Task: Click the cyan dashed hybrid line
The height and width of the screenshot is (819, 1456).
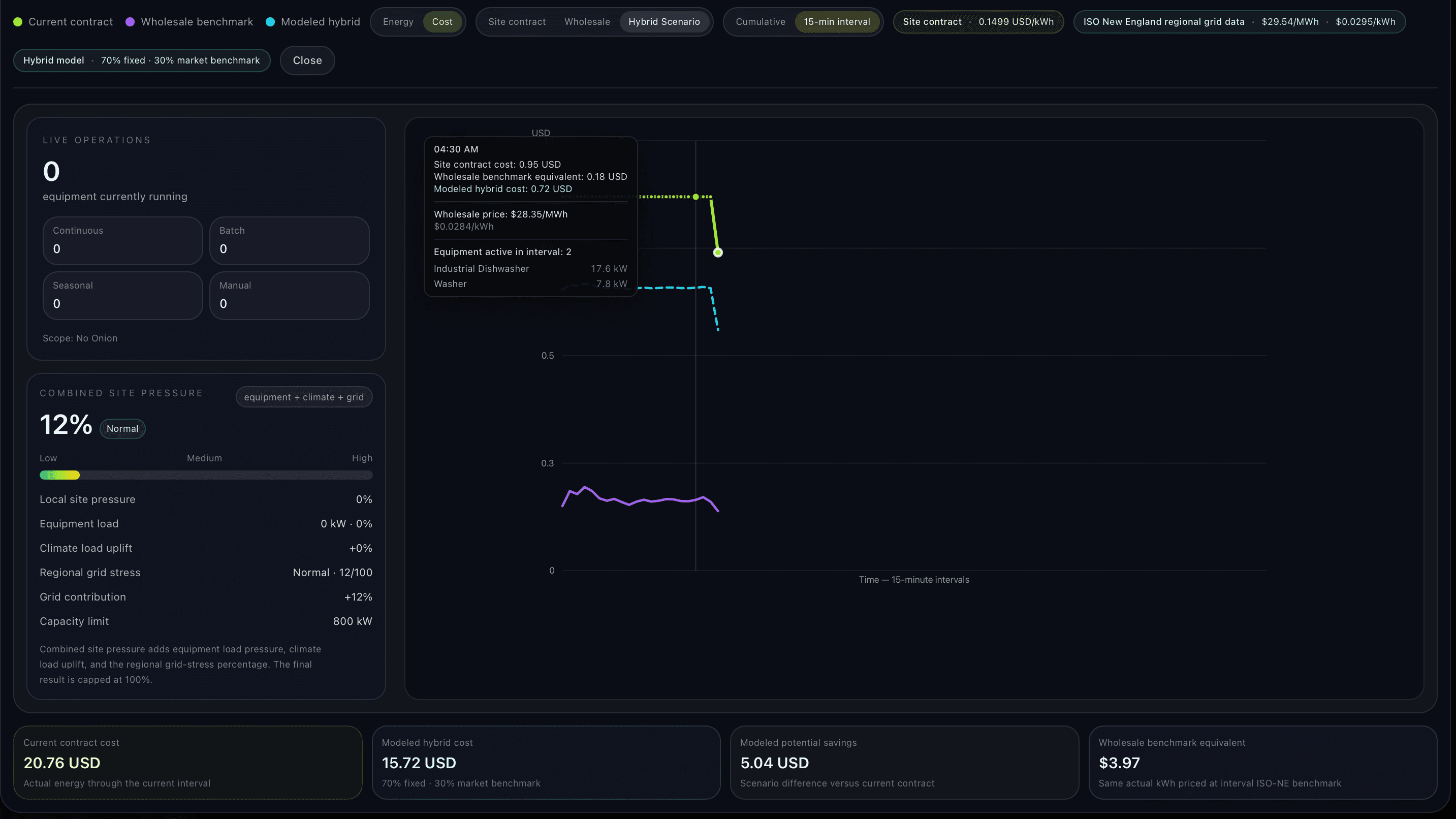Action: [x=678, y=288]
